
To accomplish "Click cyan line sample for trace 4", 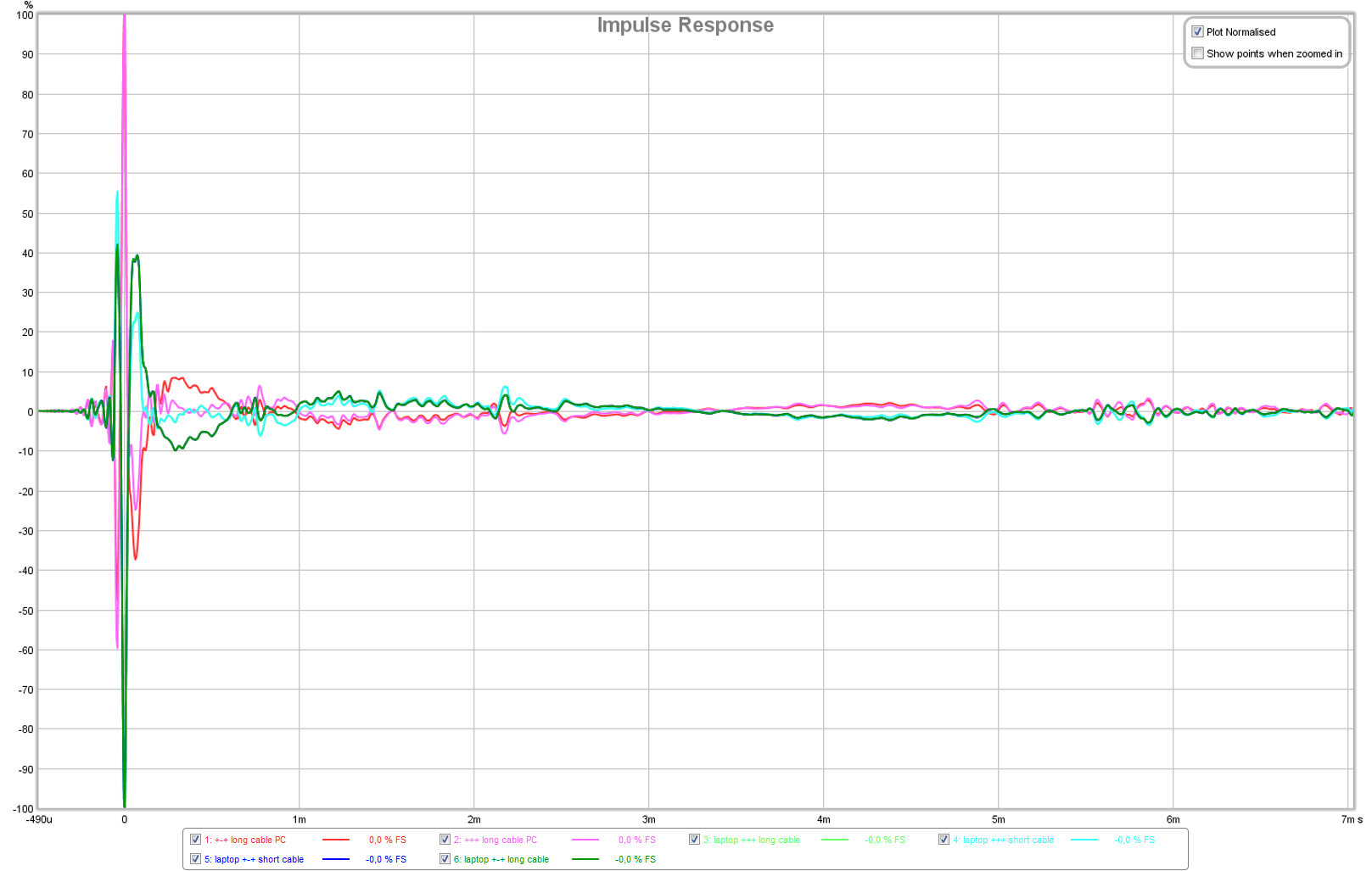I will click(1084, 840).
